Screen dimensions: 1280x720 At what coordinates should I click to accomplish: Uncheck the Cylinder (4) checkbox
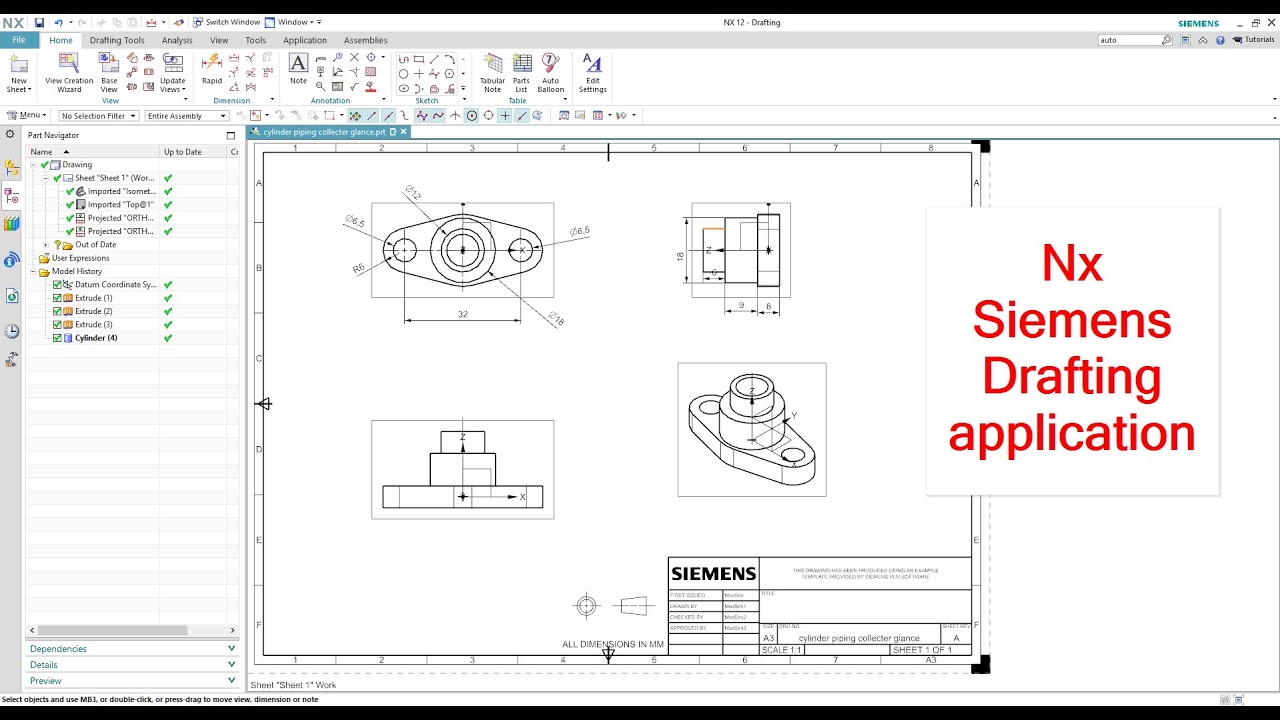[57, 338]
